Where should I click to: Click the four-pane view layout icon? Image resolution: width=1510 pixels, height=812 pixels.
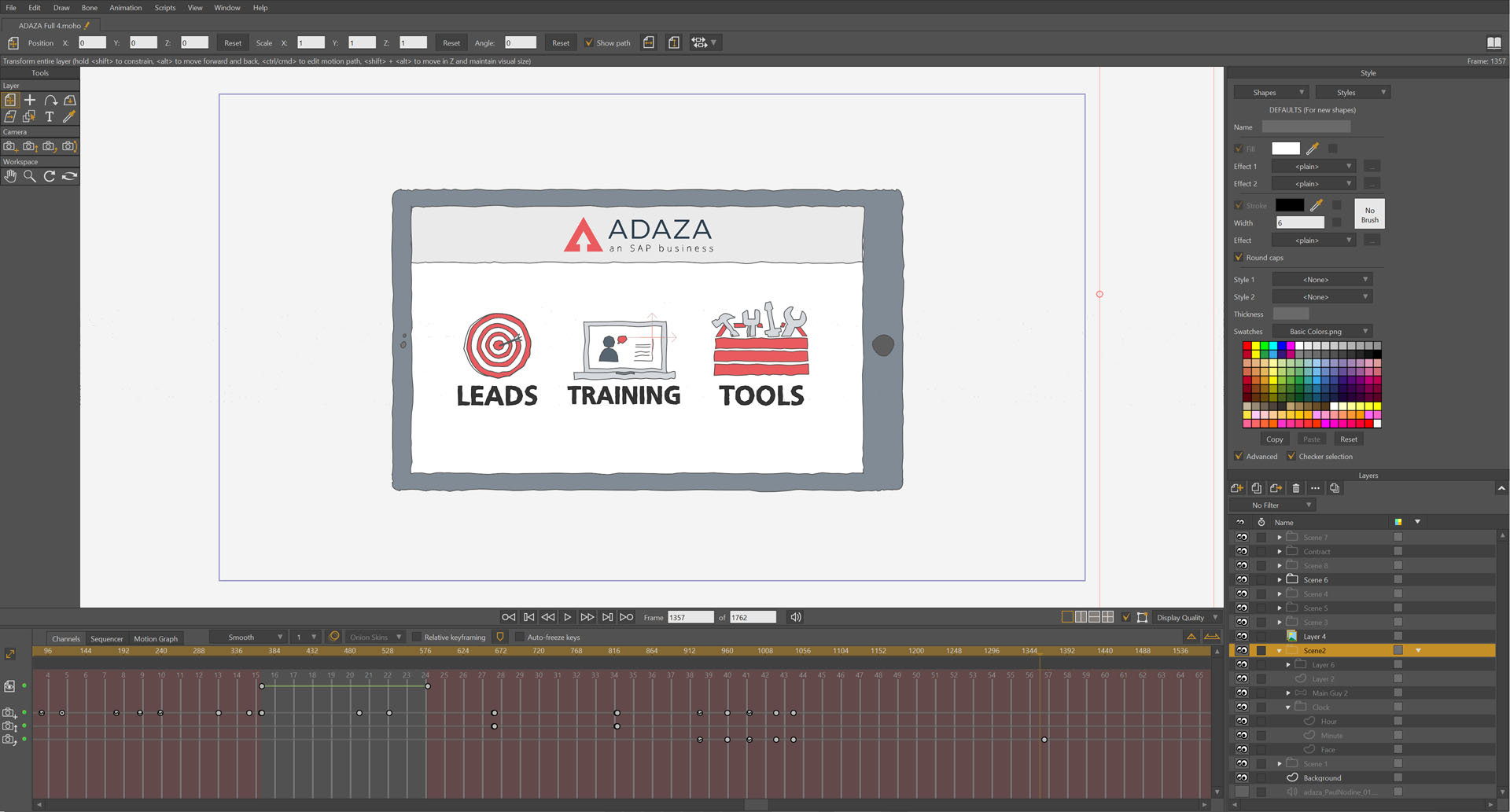(1107, 617)
